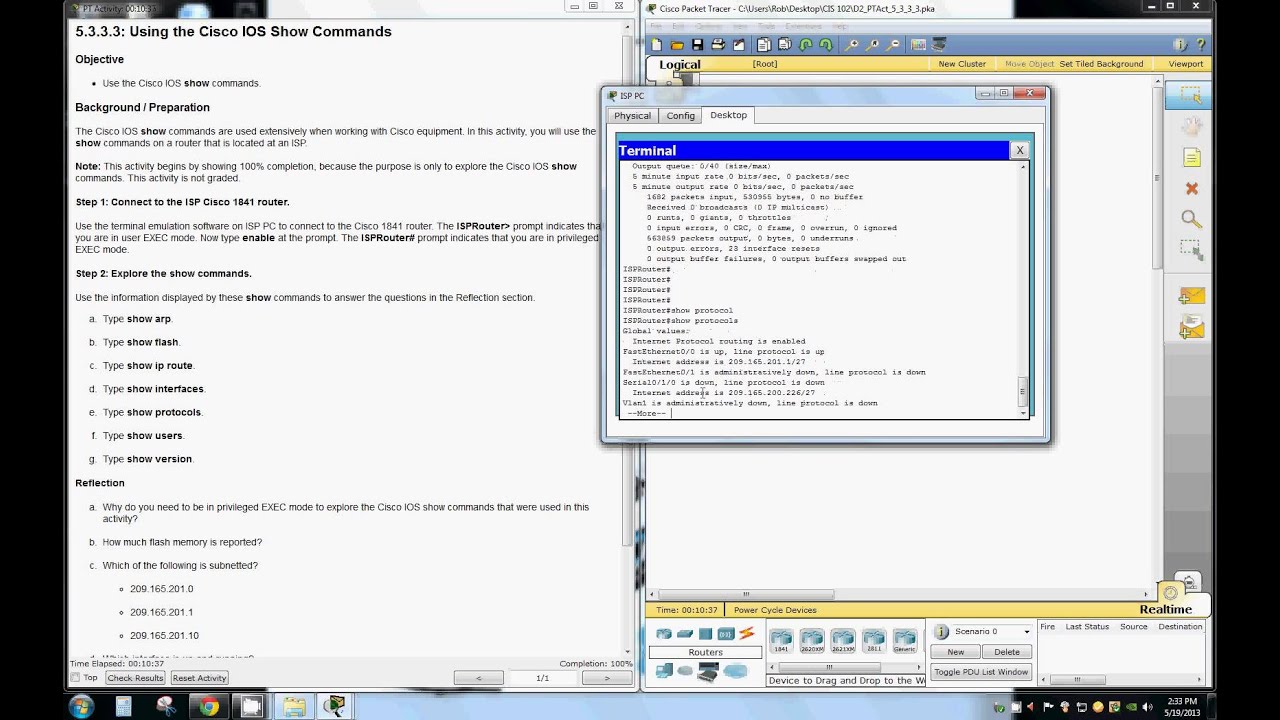Viewport: 1280px width, 720px height.
Task: Click the New scenario button
Action: [x=956, y=652]
